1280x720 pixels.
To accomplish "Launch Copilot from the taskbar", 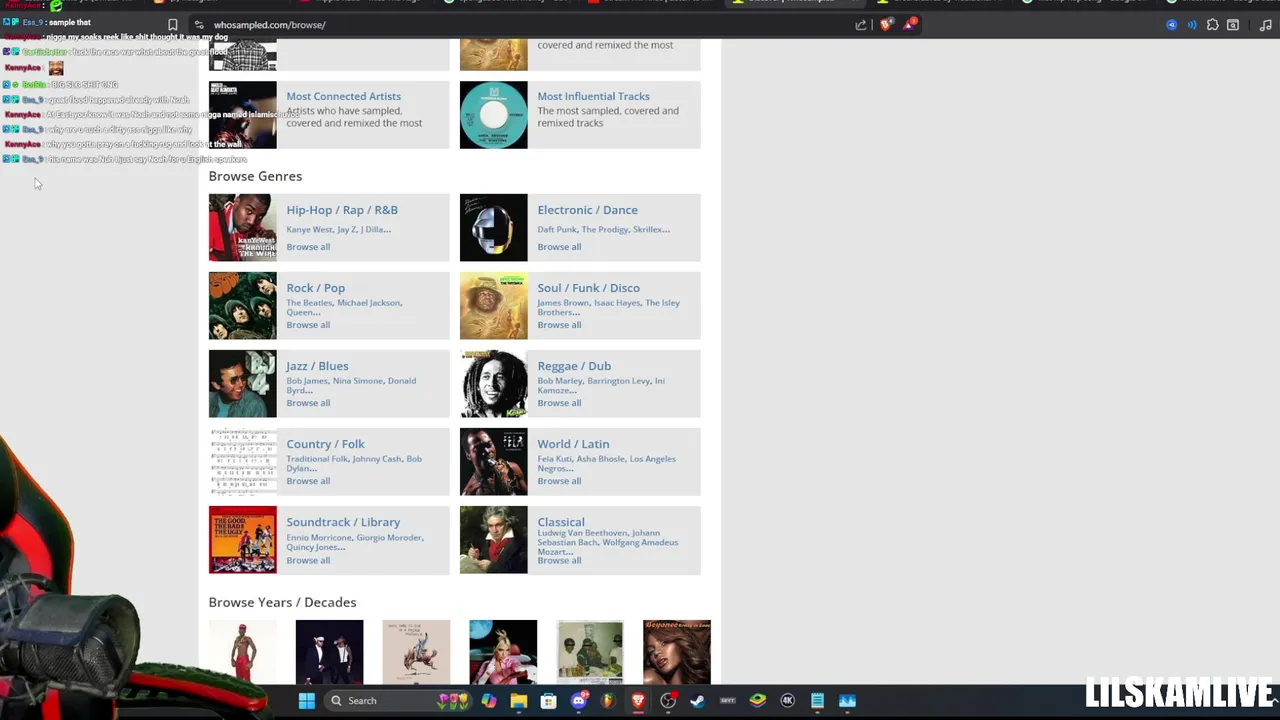I will pos(488,701).
